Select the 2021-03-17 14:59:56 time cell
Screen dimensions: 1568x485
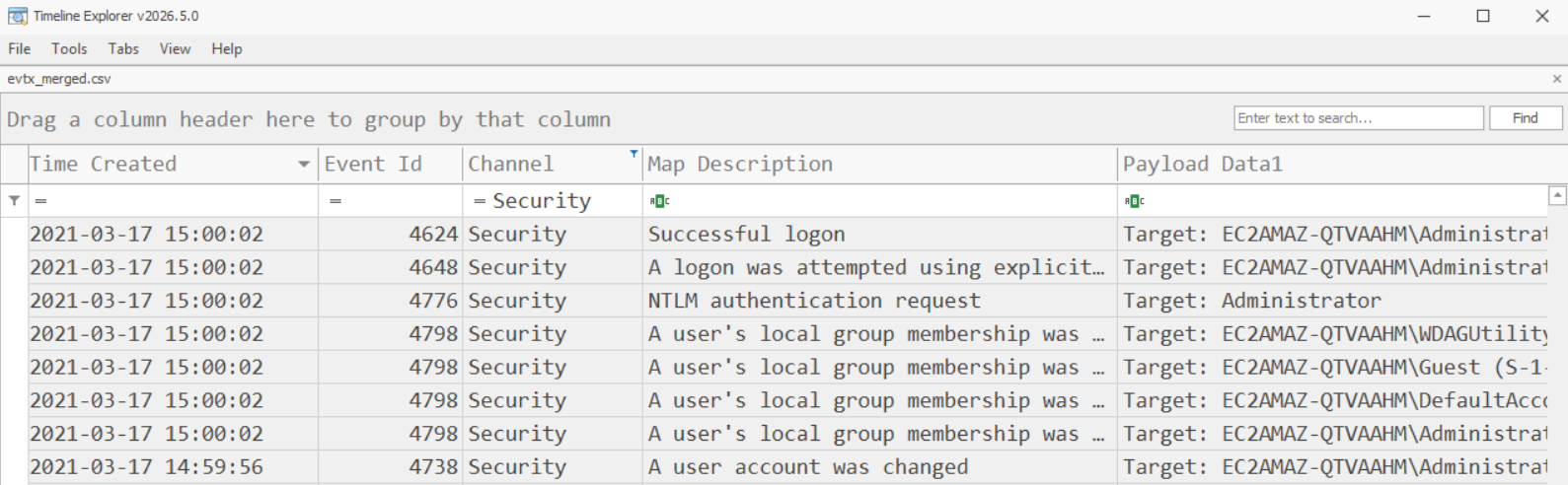click(173, 467)
